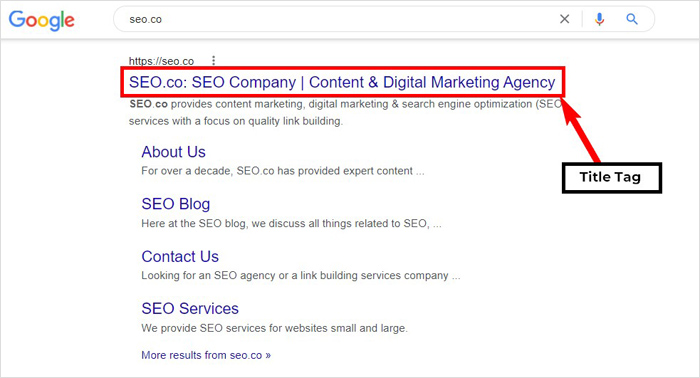Click More results from seo.co link
This screenshot has width=700, height=378.
coord(206,355)
